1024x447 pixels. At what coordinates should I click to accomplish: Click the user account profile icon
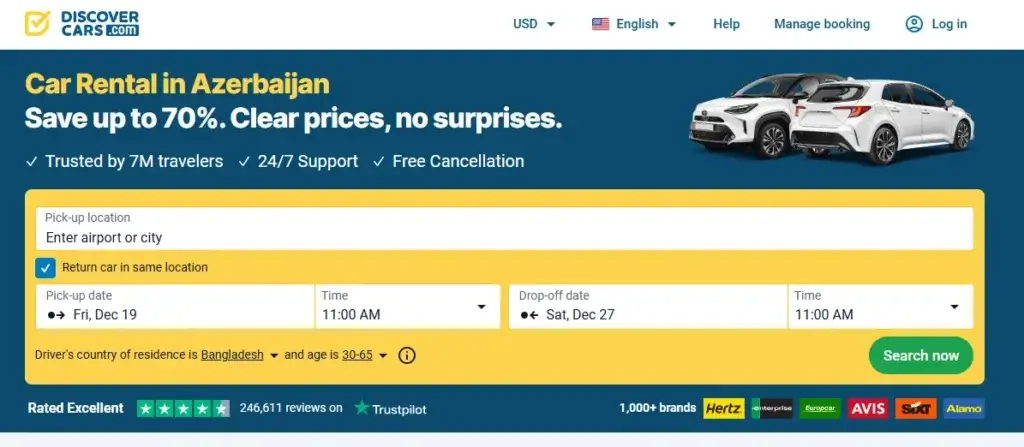click(914, 24)
